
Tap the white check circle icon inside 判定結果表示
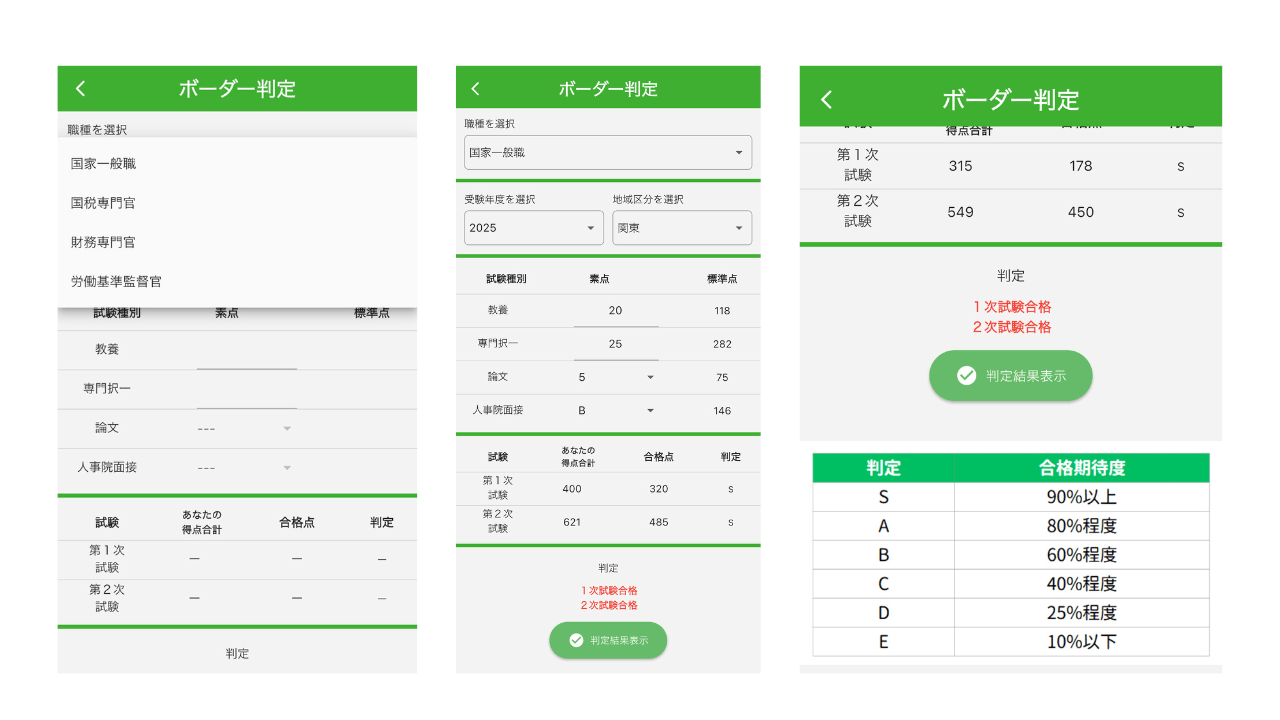pyautogui.click(x=966, y=376)
